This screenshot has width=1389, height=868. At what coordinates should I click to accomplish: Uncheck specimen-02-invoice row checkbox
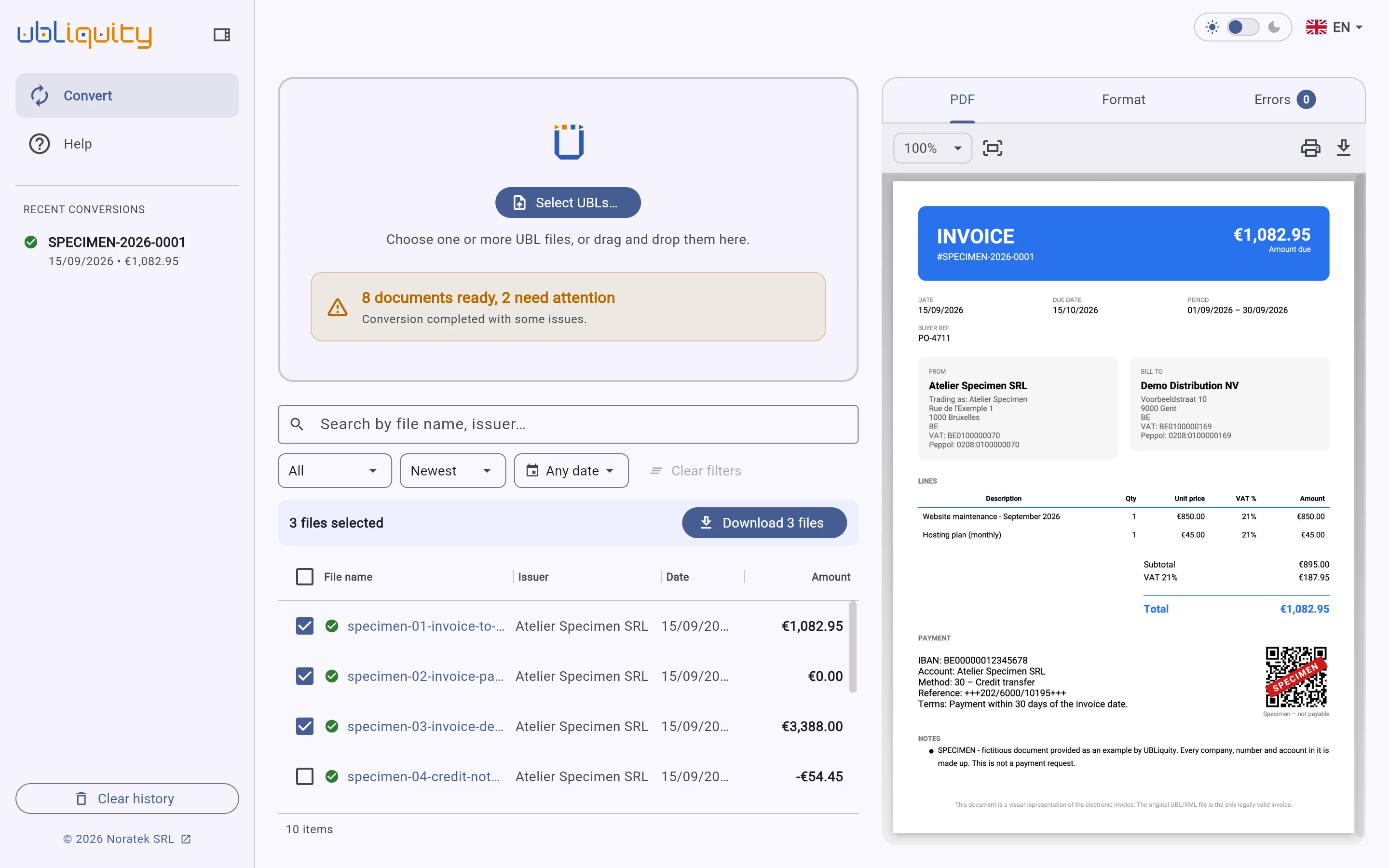[x=305, y=676]
